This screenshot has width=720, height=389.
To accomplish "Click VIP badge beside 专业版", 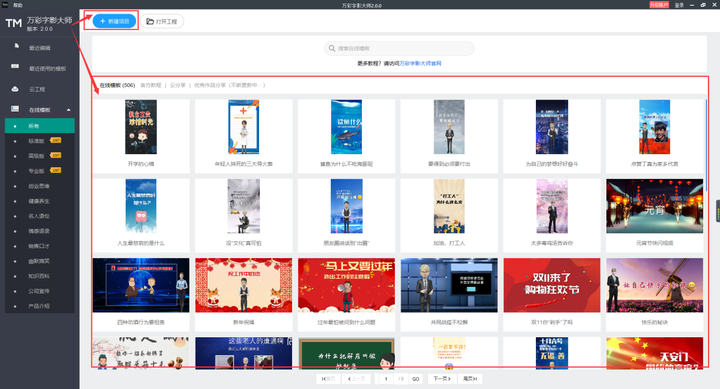I will click(x=56, y=170).
